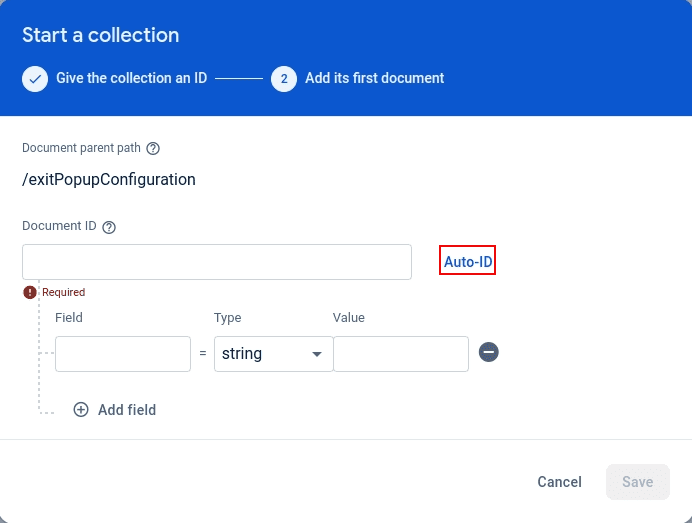Expand the field Type dropdown arrow

pyautogui.click(x=317, y=354)
